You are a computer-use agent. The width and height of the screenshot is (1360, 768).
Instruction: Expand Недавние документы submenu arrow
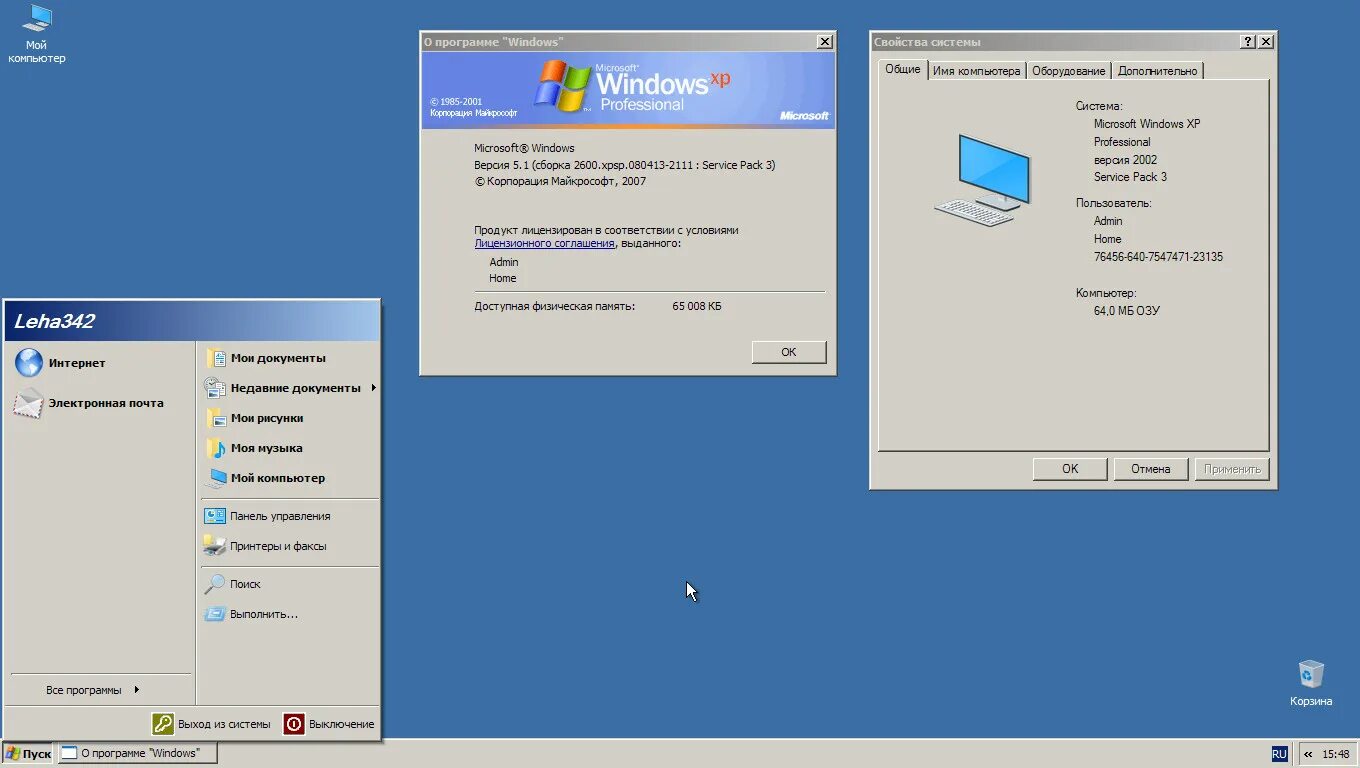[373, 388]
